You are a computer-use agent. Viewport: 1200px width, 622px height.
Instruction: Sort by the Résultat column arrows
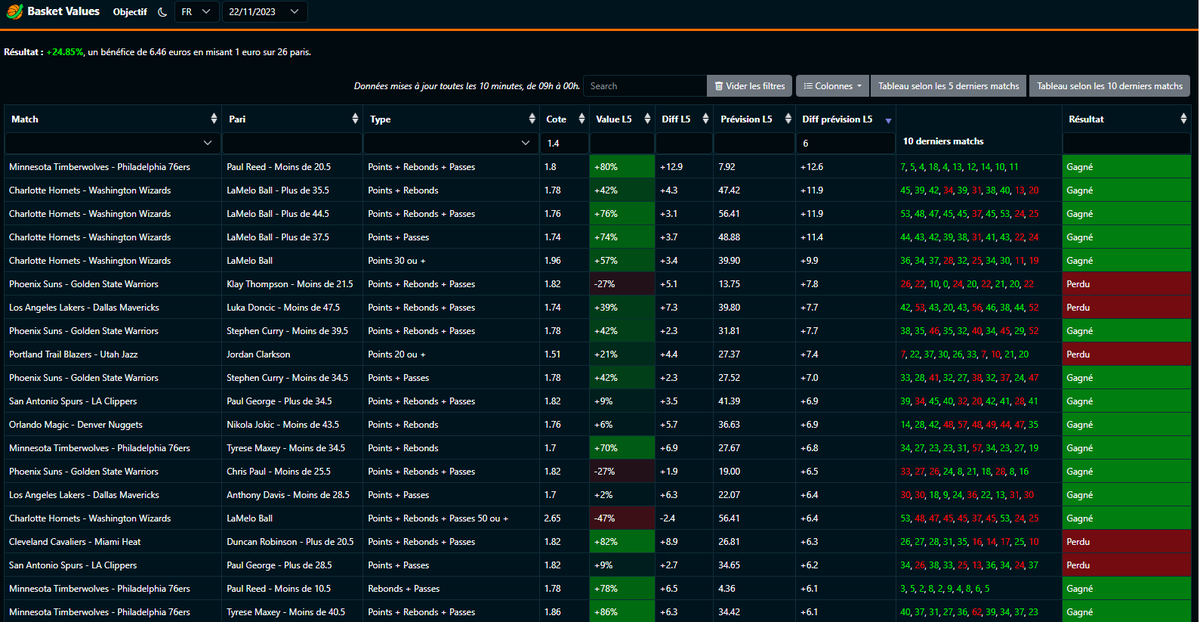[x=1184, y=119]
